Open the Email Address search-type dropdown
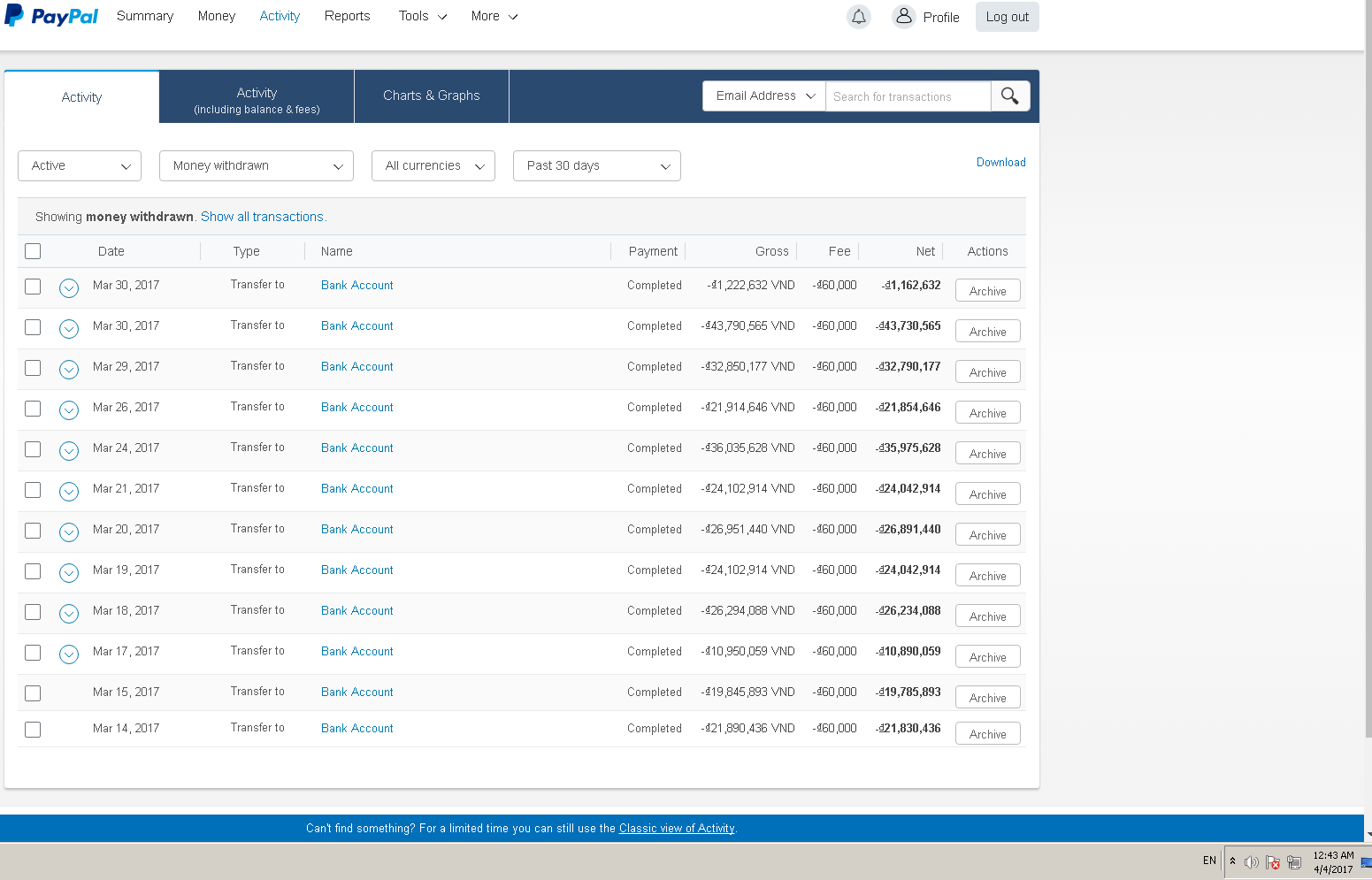This screenshot has height=880, width=1372. pos(764,96)
